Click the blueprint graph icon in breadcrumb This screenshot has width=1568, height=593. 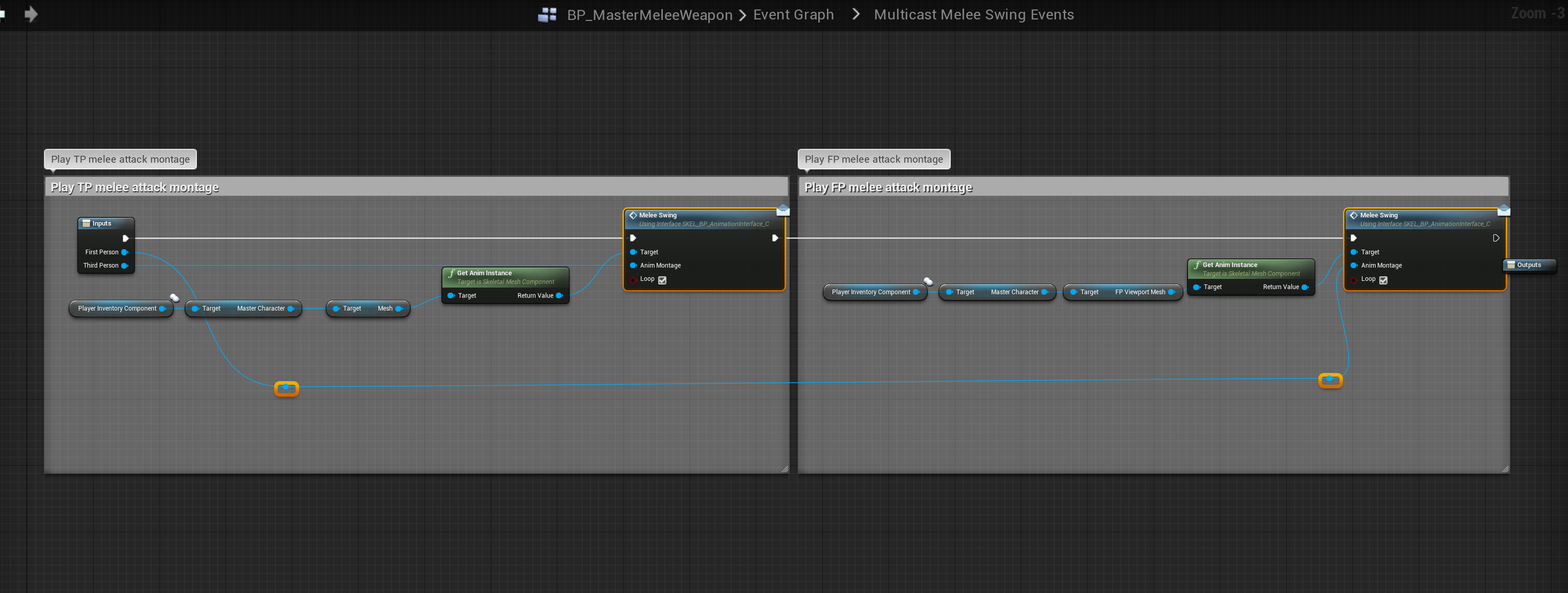tap(547, 15)
